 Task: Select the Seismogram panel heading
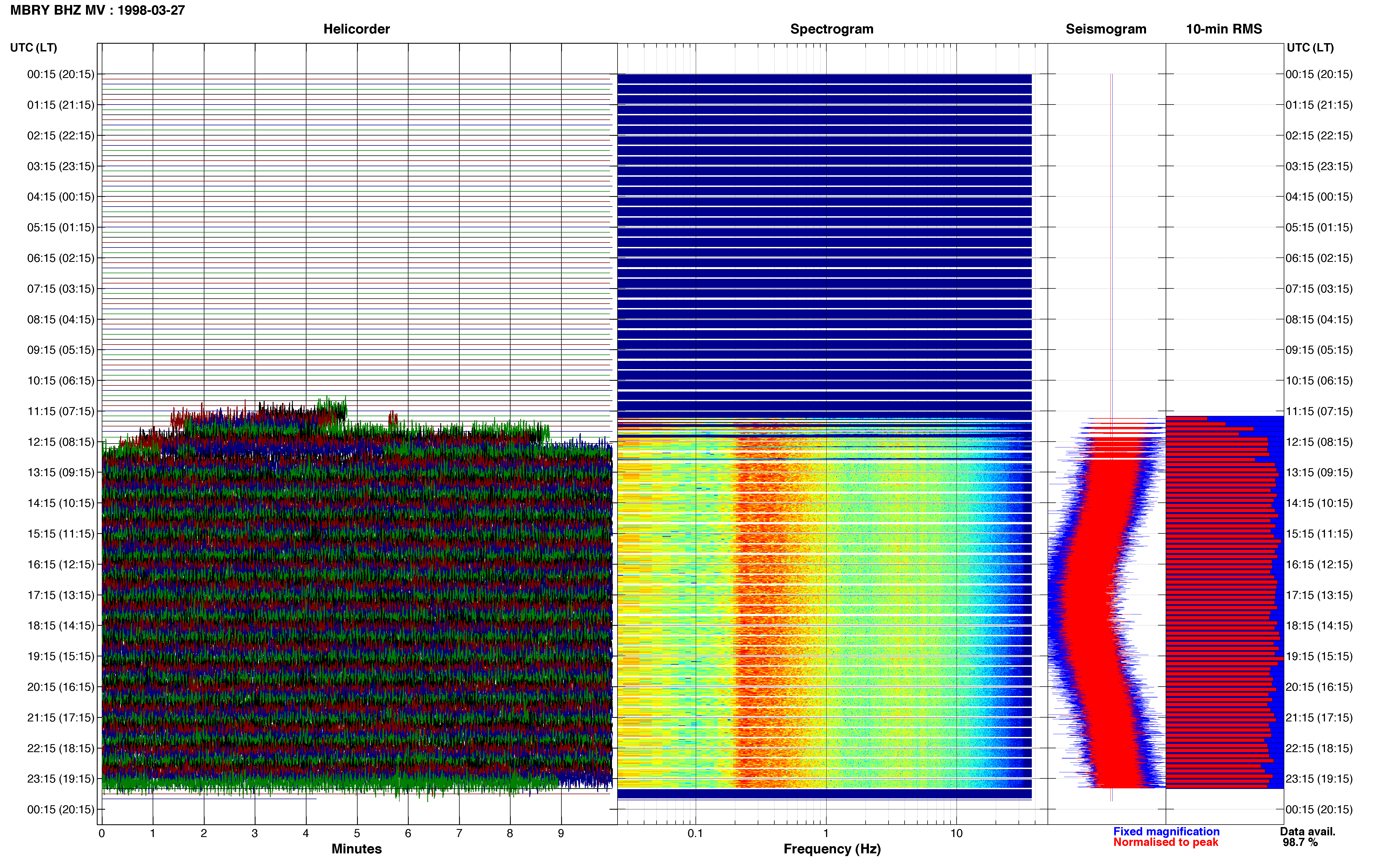click(x=1106, y=29)
